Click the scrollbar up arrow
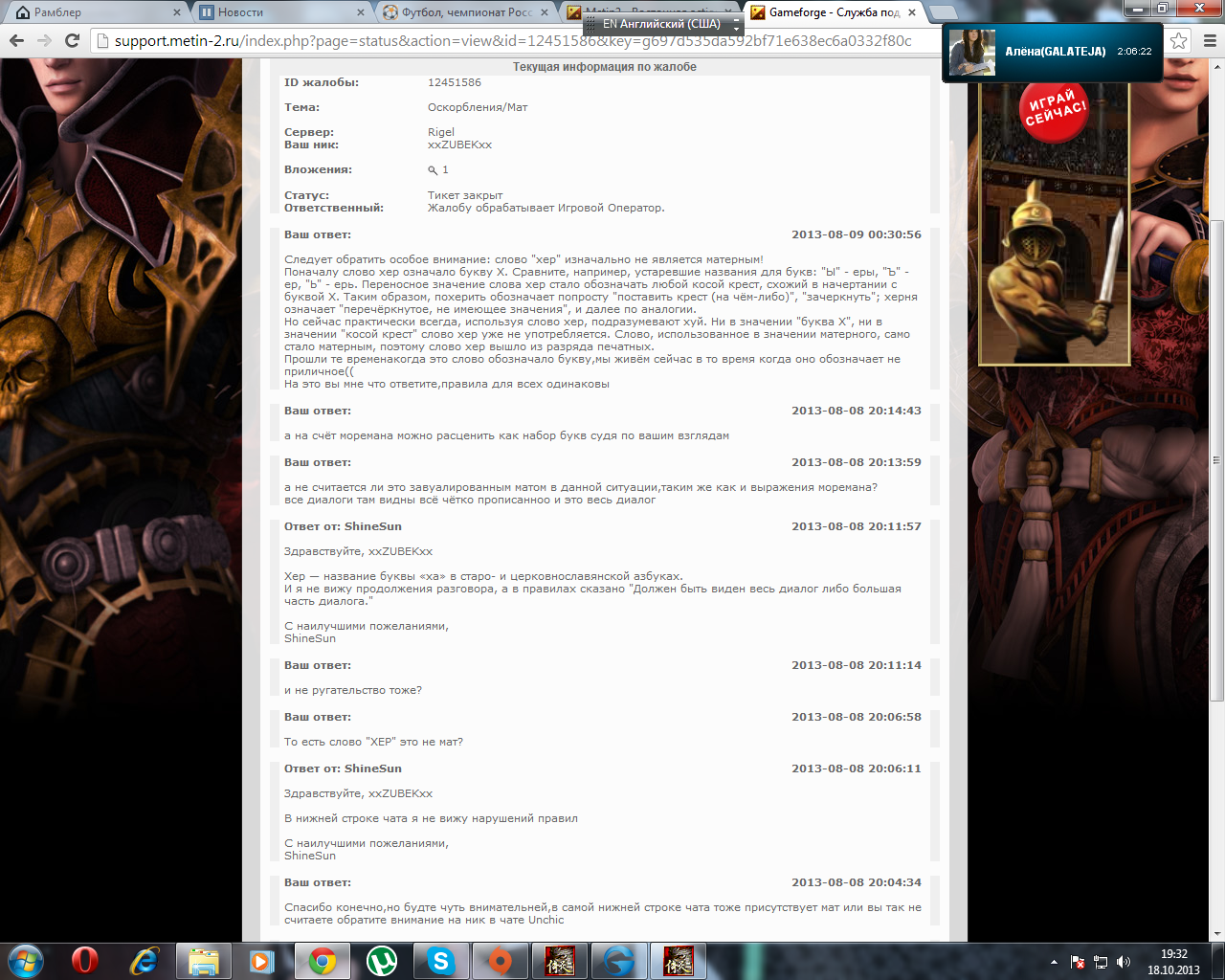The image size is (1225, 980). (1216, 67)
